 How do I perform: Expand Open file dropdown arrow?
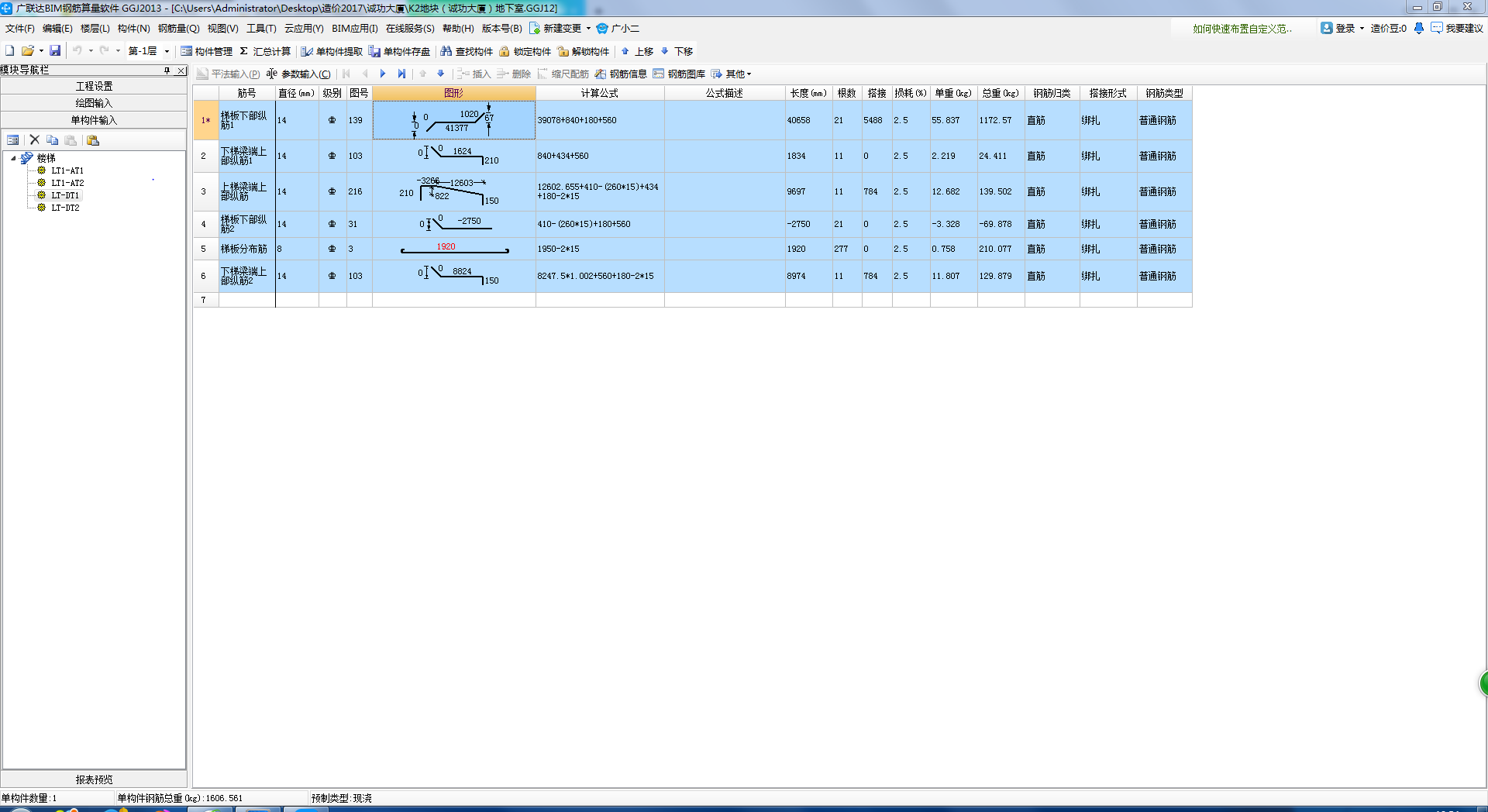[x=41, y=51]
